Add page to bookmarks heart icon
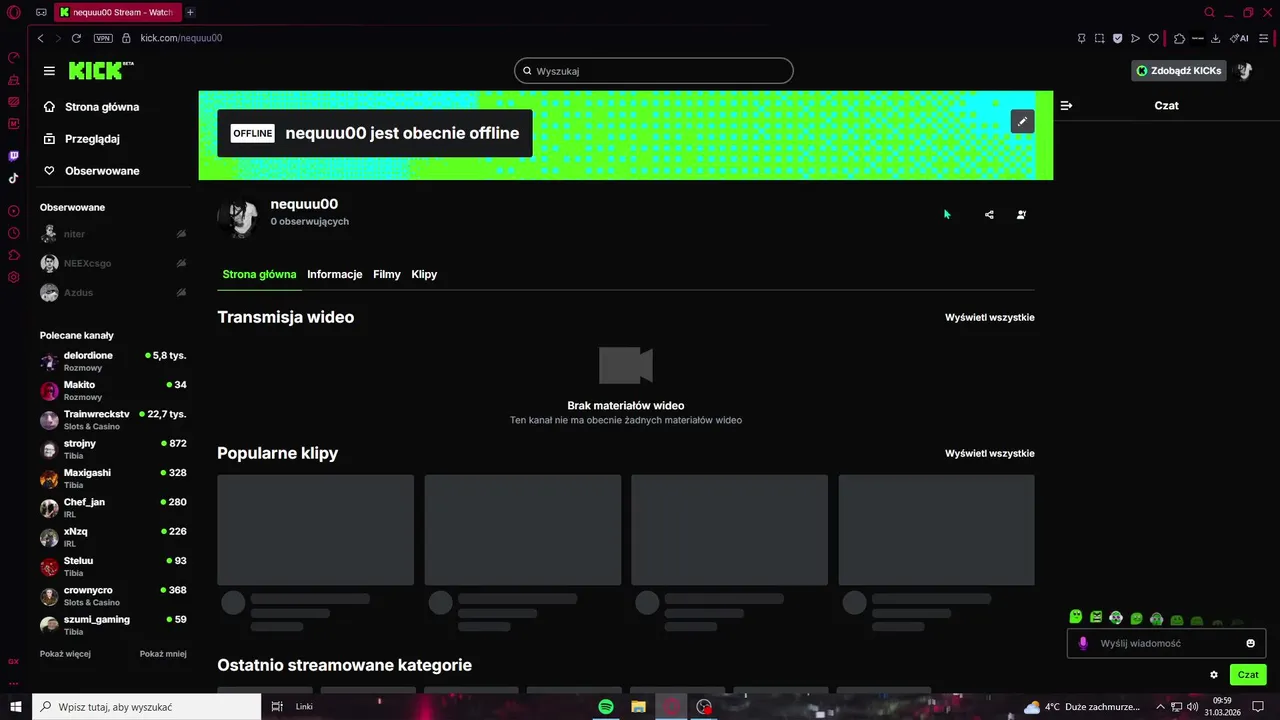This screenshot has width=1280, height=720. click(x=1153, y=38)
